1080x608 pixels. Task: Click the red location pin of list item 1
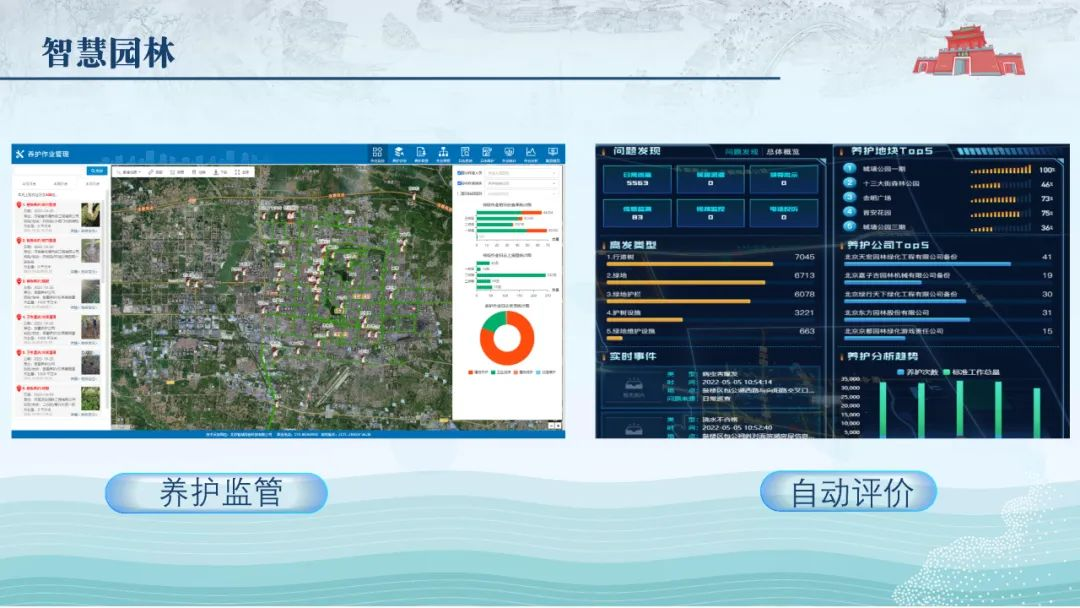[x=19, y=205]
